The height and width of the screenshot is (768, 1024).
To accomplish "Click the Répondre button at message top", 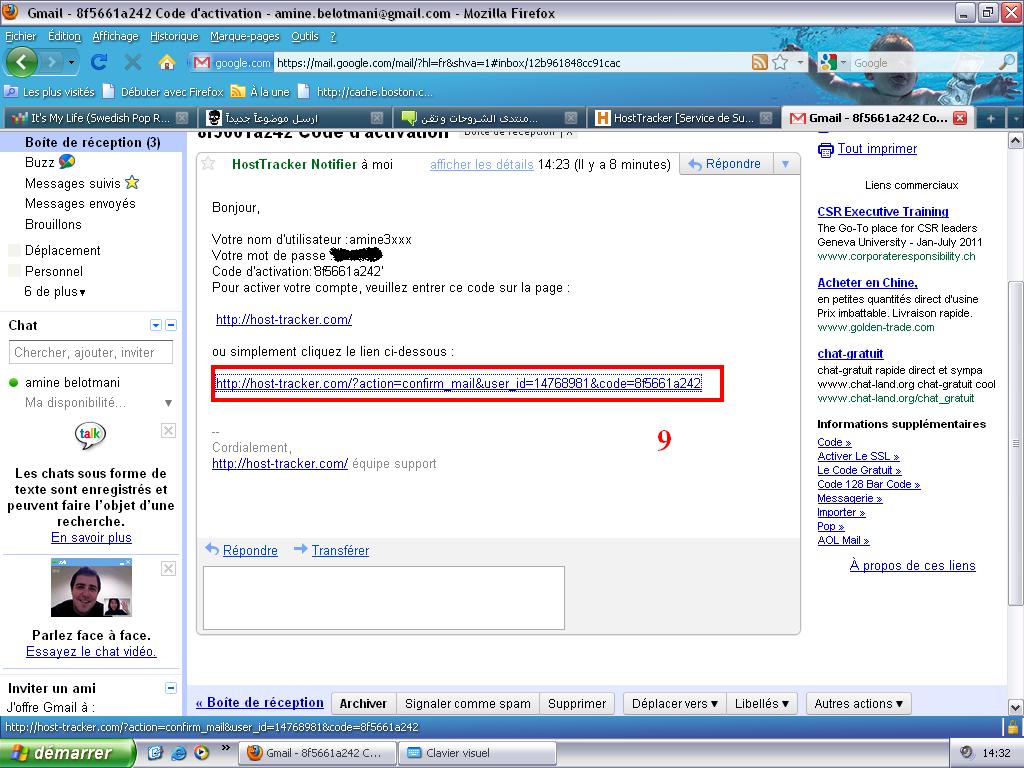I will point(726,164).
